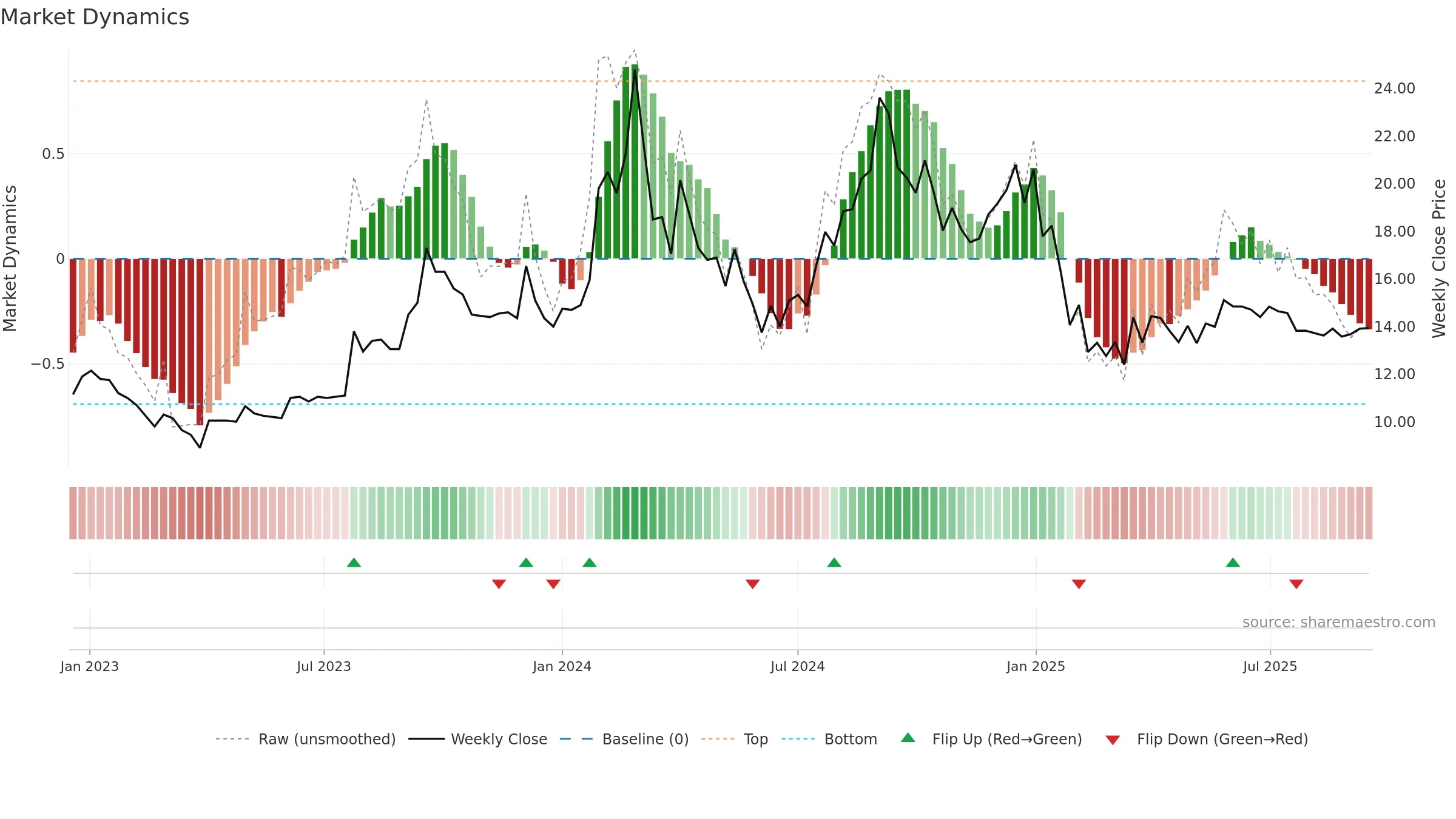Click the Jul 2025 axis label
Viewport: 1456px width, 819px height.
pyautogui.click(x=1270, y=666)
